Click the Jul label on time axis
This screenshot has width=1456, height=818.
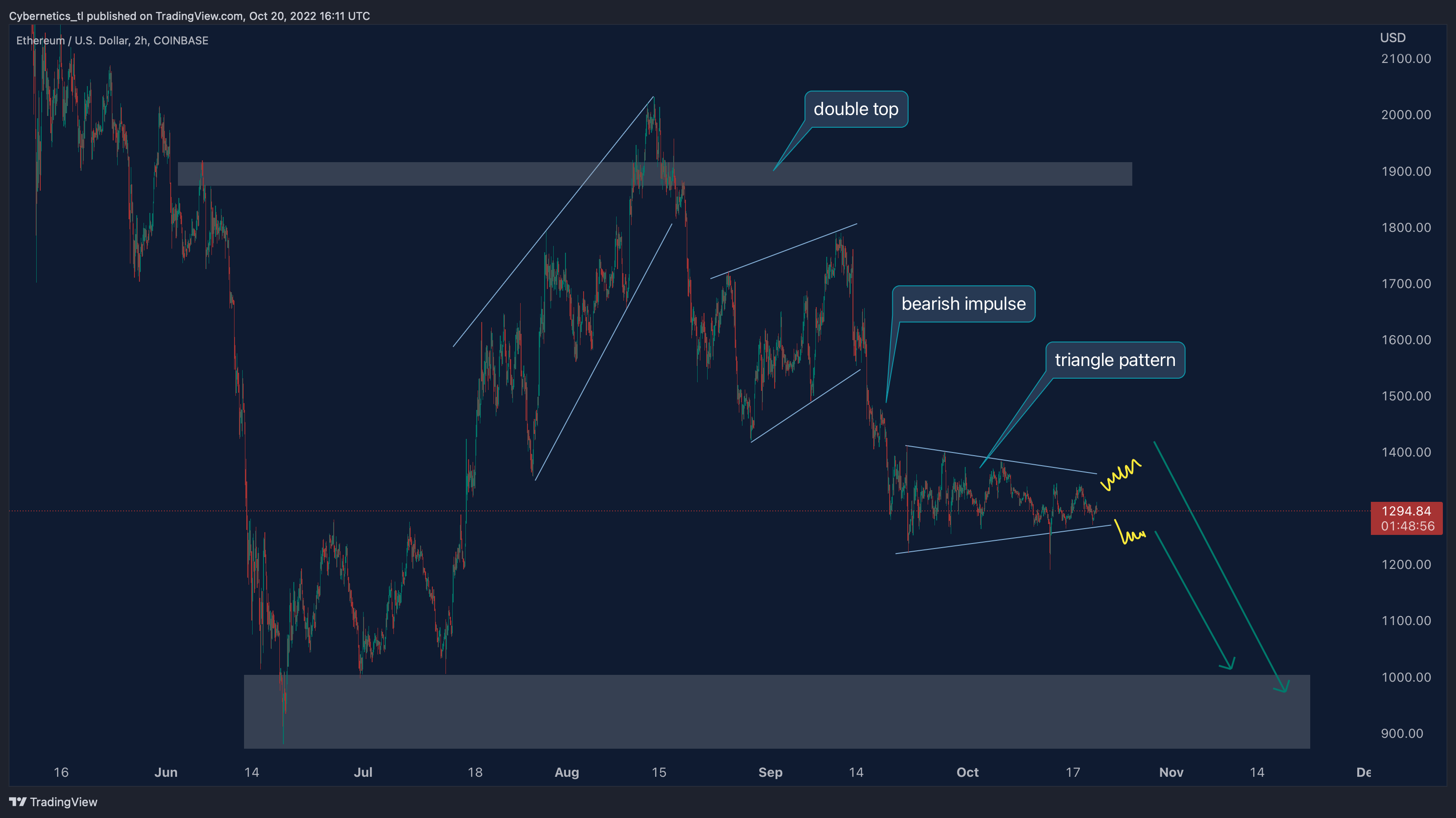363,772
